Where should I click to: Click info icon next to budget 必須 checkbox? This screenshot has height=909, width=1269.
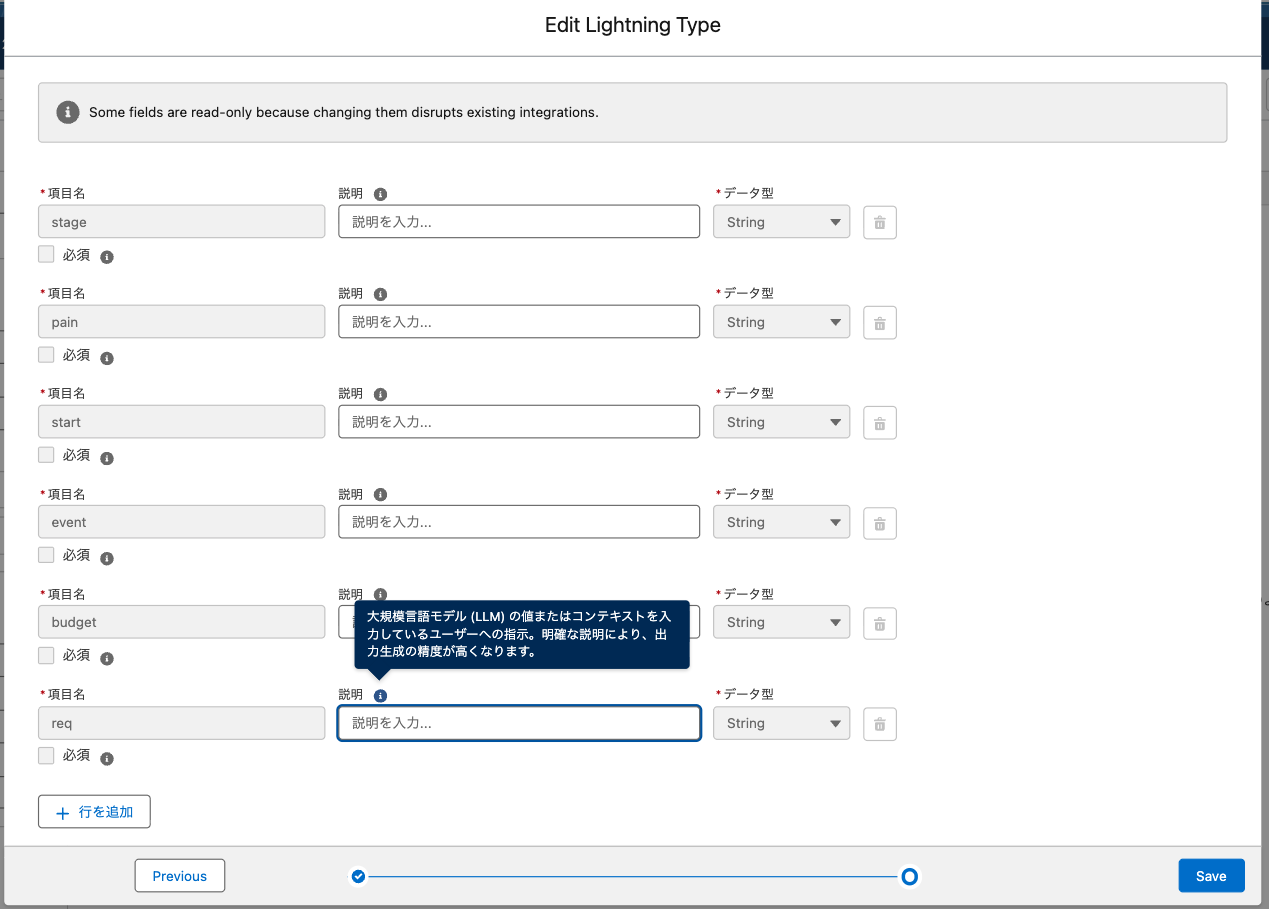107,658
